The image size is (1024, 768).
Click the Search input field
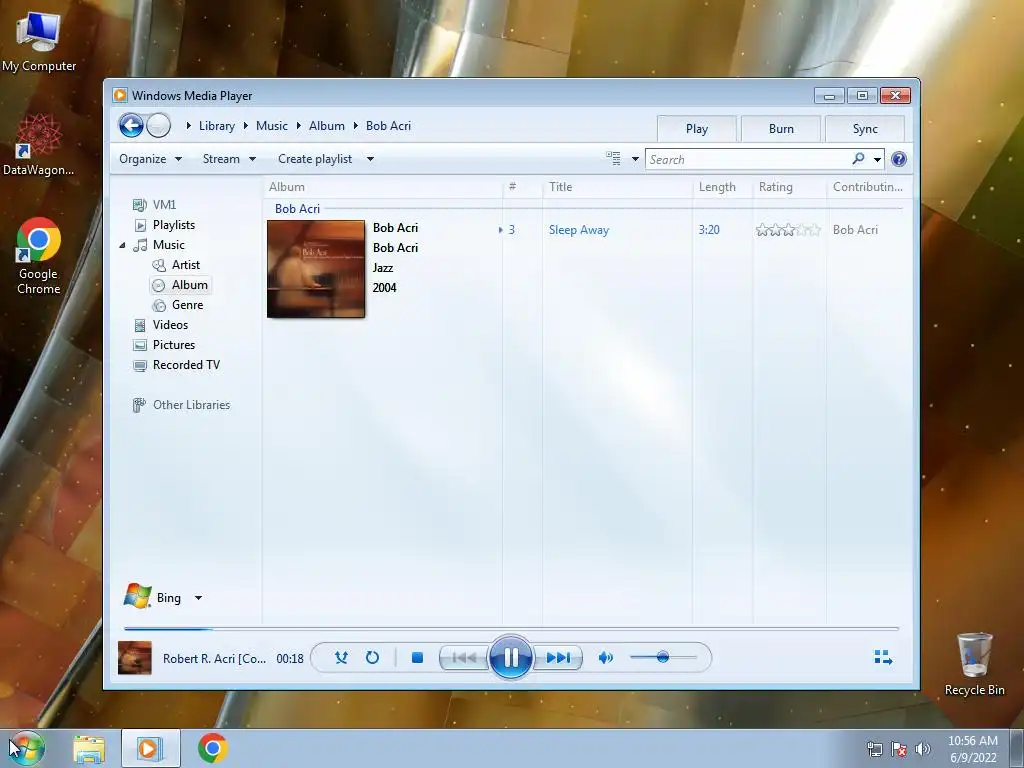(748, 159)
